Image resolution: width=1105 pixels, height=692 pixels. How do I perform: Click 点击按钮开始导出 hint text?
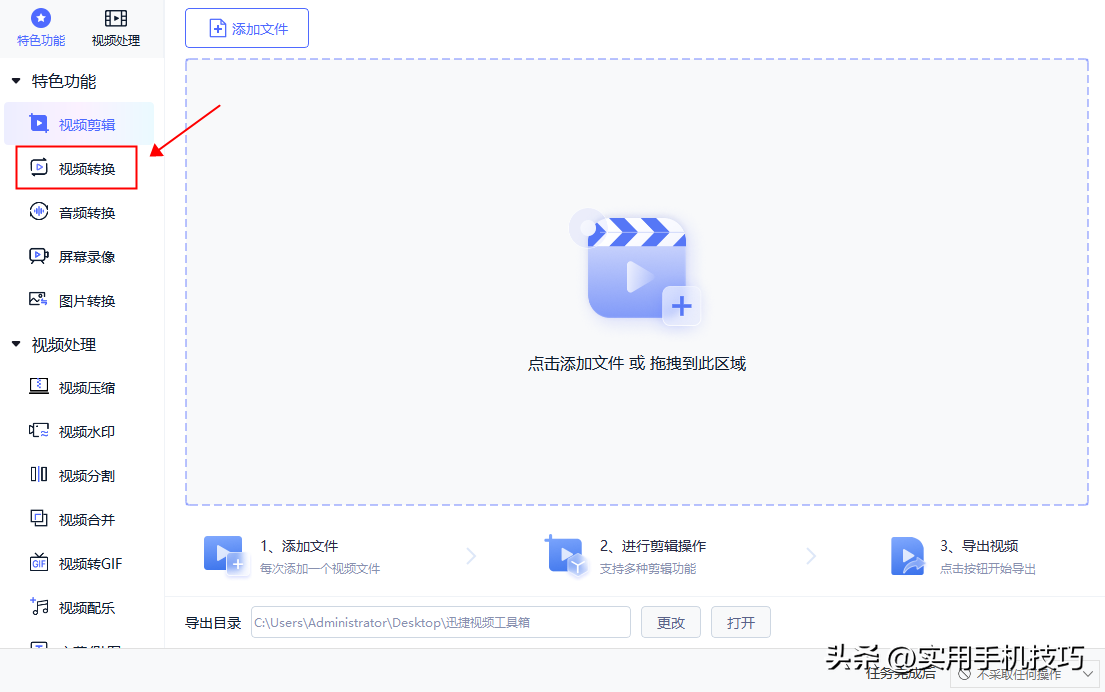coord(987,568)
